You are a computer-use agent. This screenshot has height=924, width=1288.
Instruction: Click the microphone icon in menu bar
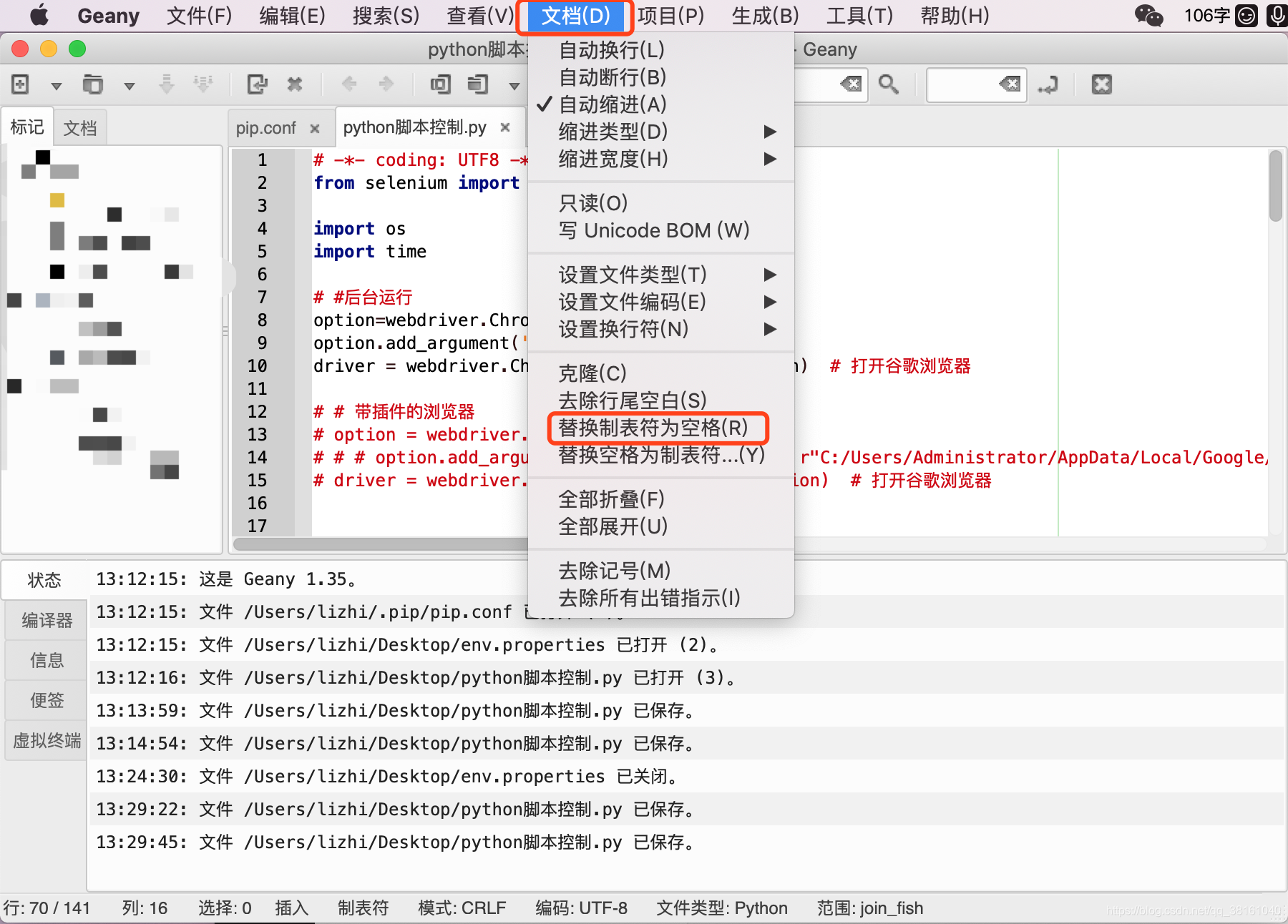click(1277, 15)
